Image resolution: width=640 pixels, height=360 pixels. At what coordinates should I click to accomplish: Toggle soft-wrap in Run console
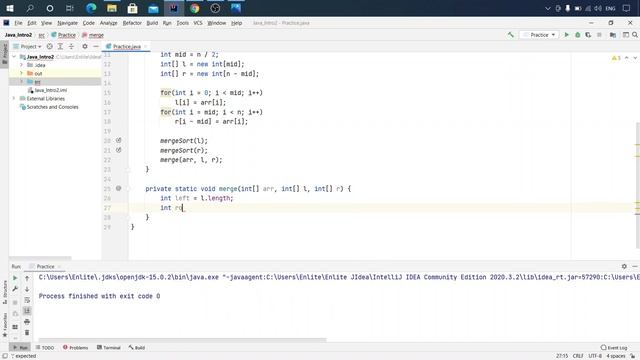point(27,300)
